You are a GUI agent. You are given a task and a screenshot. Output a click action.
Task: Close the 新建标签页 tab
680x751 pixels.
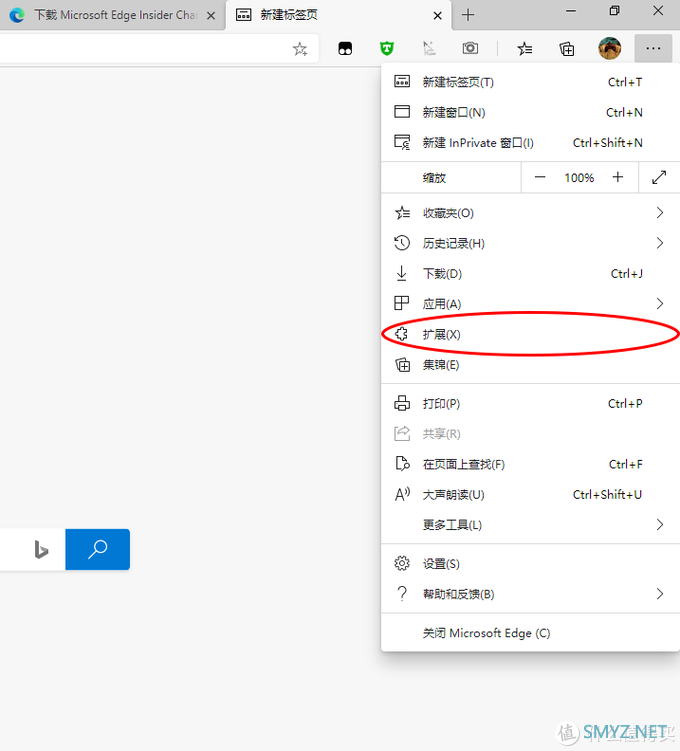(x=437, y=15)
